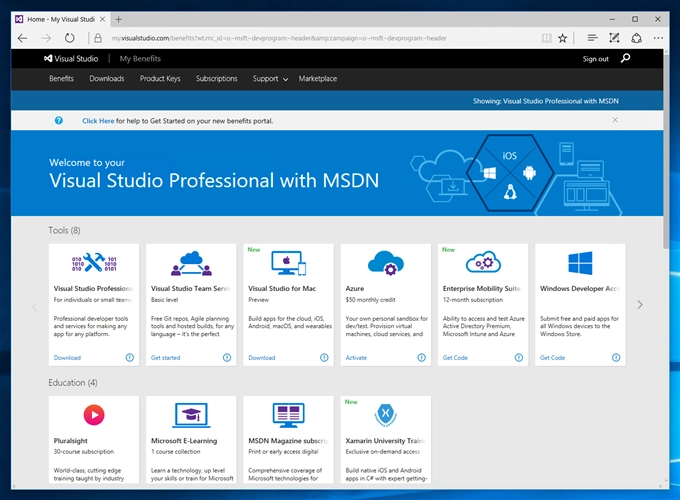Show previous tools with left chevron
This screenshot has height=500, width=680.
pyautogui.click(x=35, y=307)
